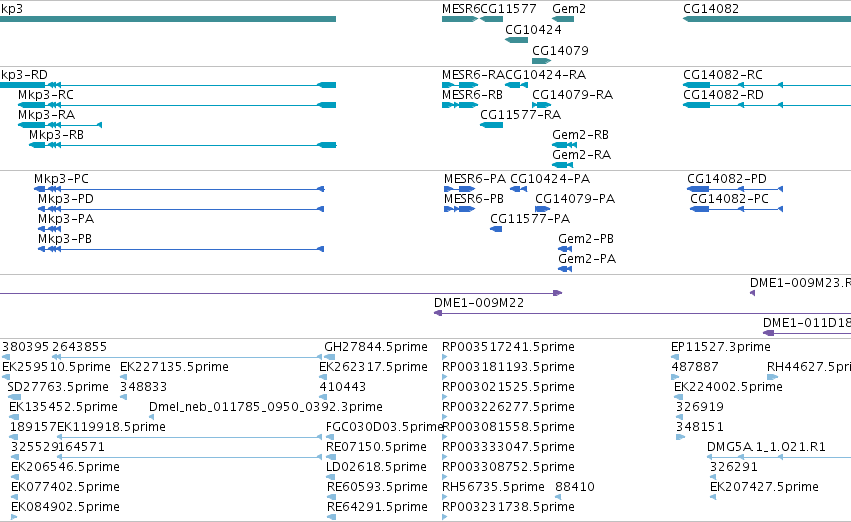851x522 pixels.
Task: Click the Mkp3-PD protein label
Action: pyautogui.click(x=66, y=199)
